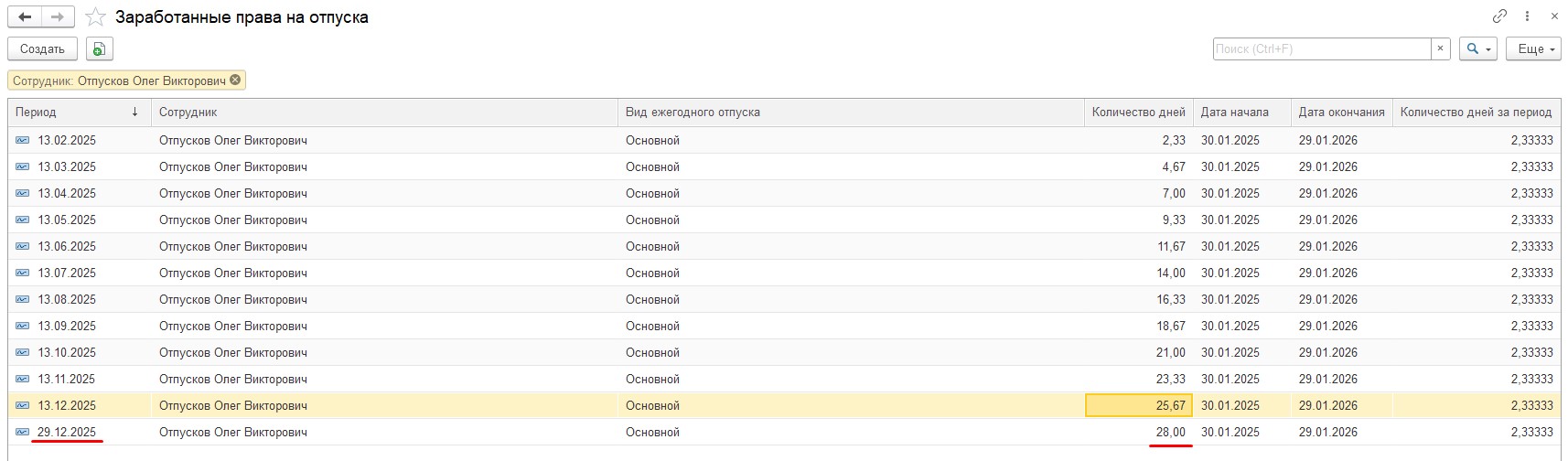The image size is (1568, 461).
Task: Sort by Количество дней column header
Action: [x=1138, y=112]
